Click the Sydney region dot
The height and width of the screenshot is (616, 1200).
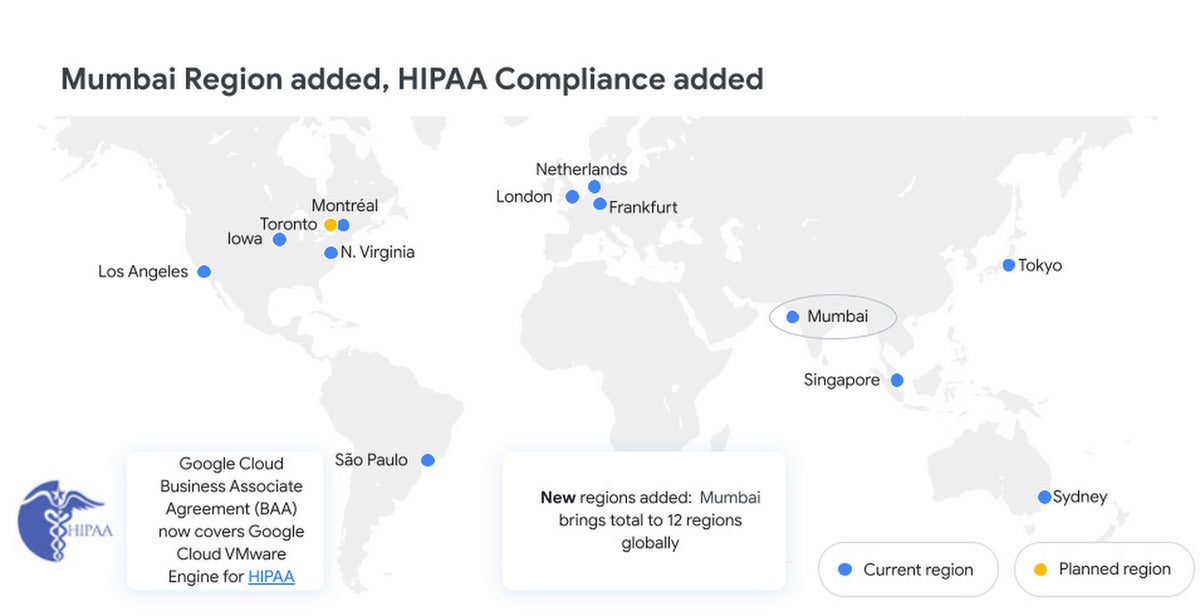pyautogui.click(x=1044, y=497)
